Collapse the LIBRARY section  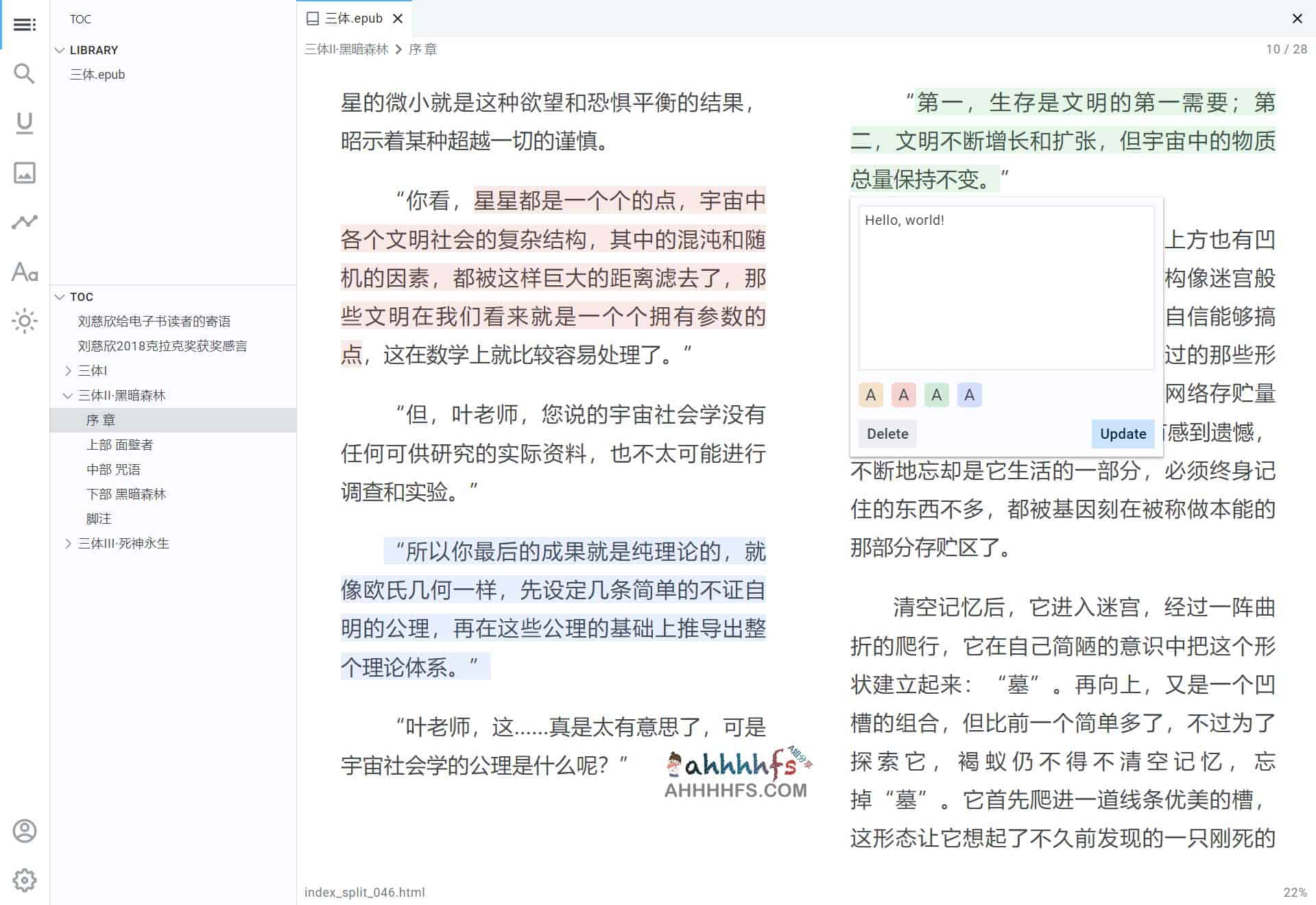click(x=60, y=50)
